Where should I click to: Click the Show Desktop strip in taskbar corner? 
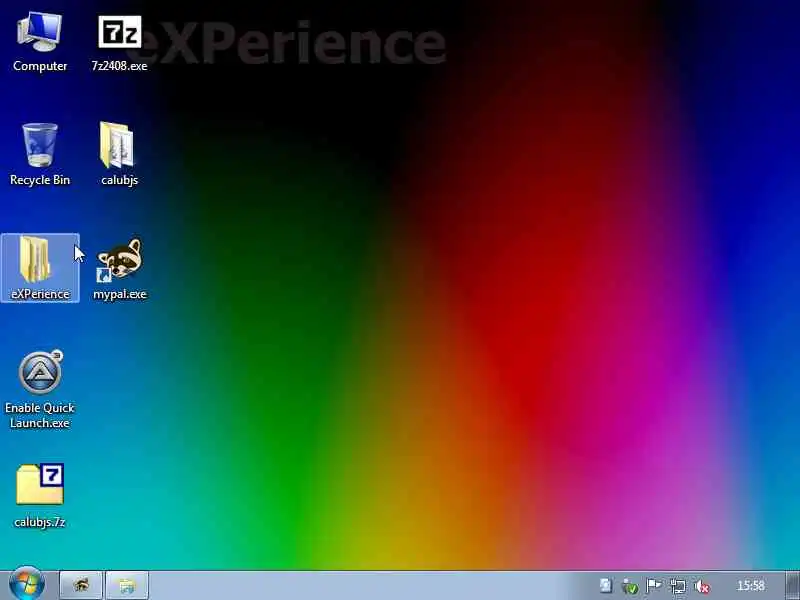pos(792,585)
